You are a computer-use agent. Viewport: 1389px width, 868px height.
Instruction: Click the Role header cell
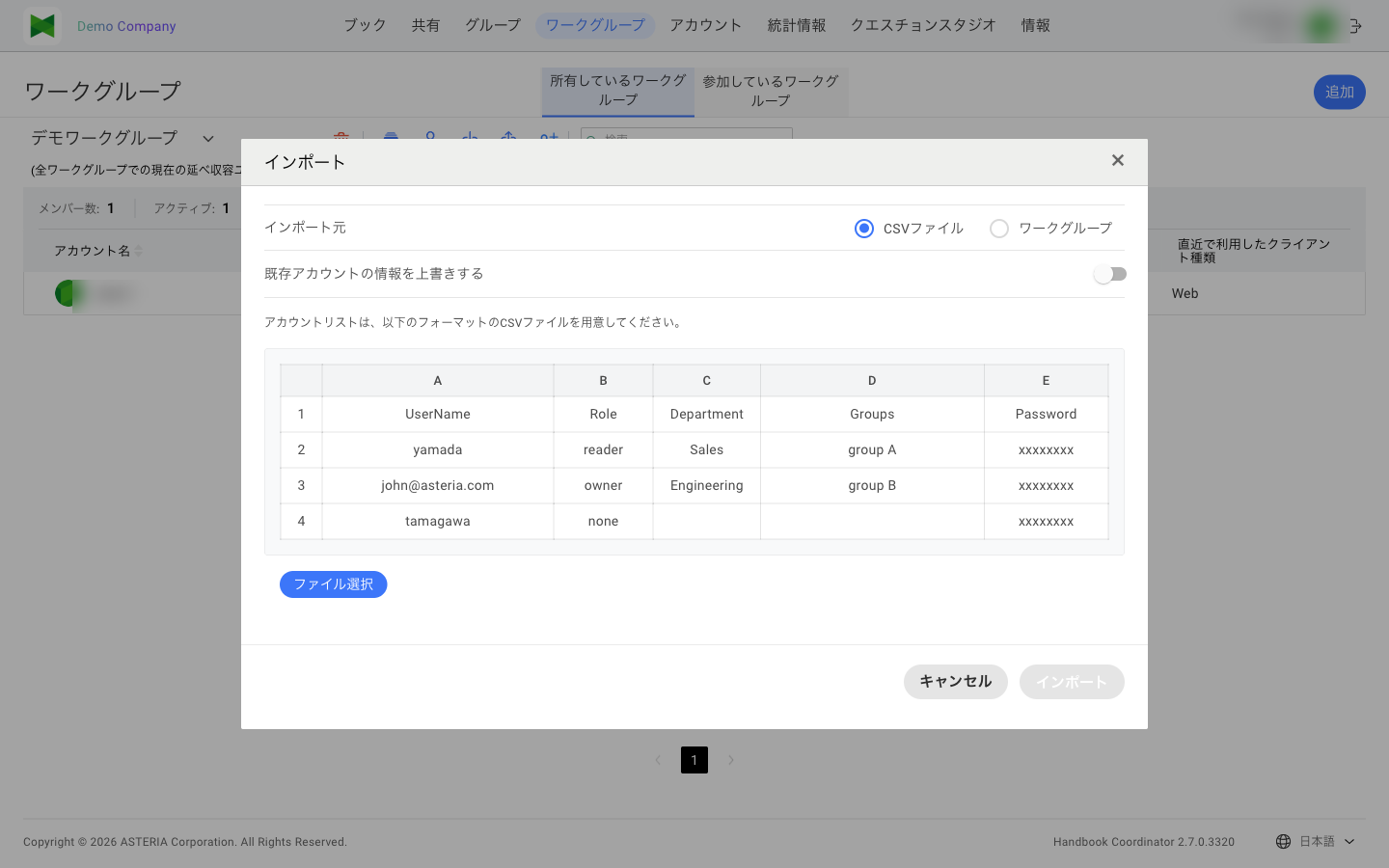[x=604, y=415]
